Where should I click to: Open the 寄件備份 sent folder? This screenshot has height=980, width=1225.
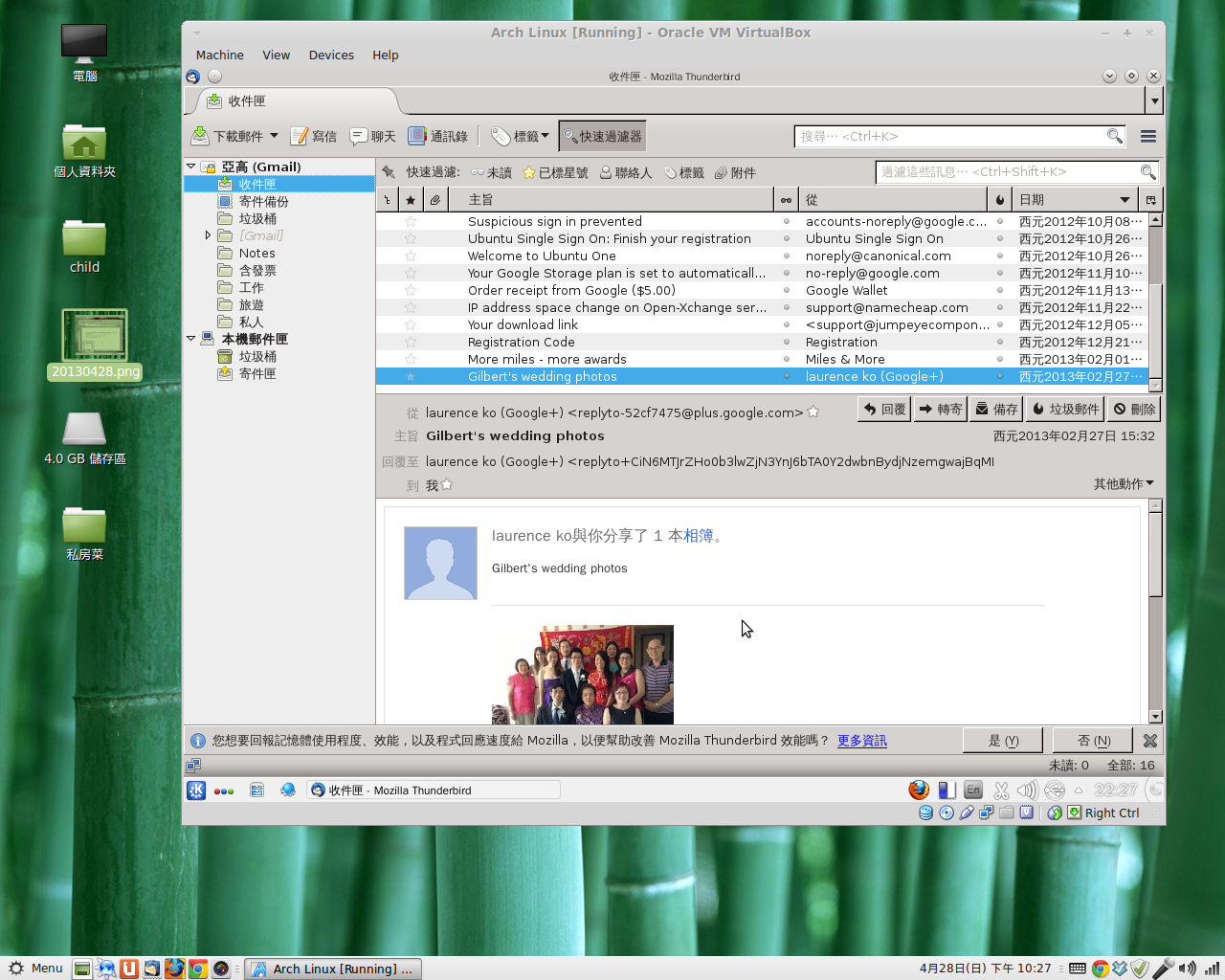point(263,202)
